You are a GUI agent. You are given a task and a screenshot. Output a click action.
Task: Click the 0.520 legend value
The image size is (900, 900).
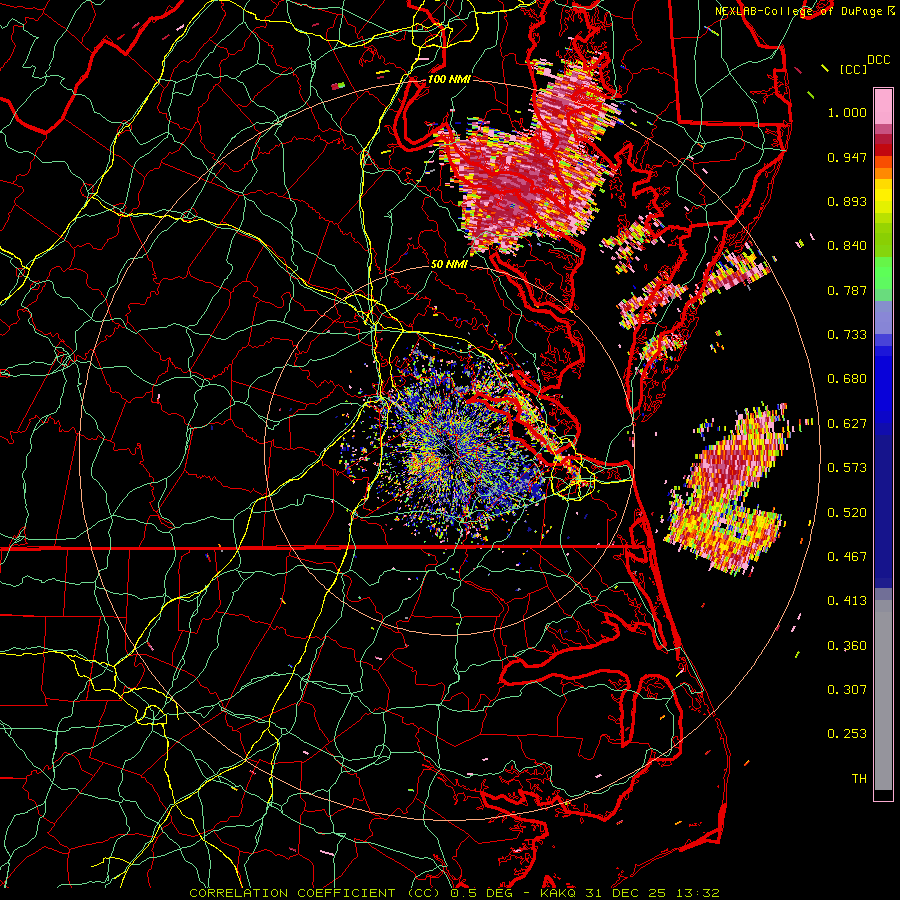847,513
